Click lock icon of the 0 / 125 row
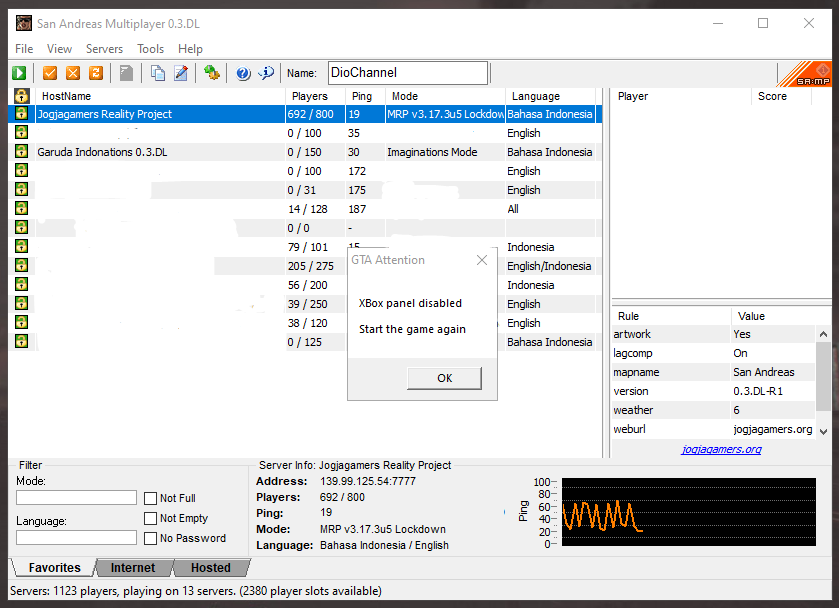This screenshot has width=839, height=608. (x=21, y=341)
